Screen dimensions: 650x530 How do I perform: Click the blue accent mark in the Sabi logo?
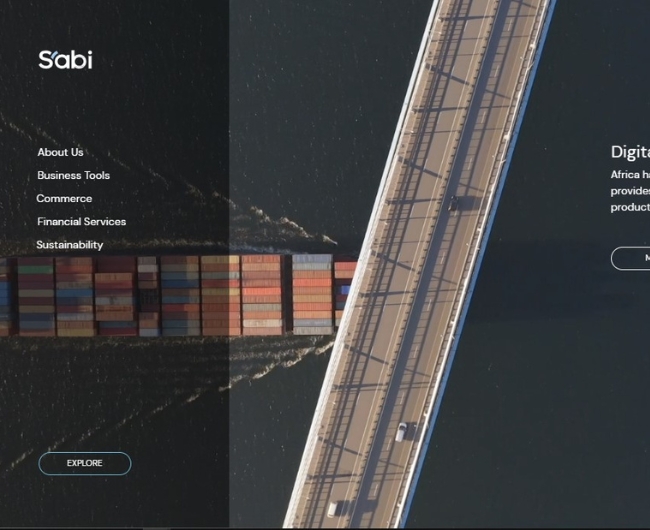(x=55, y=53)
